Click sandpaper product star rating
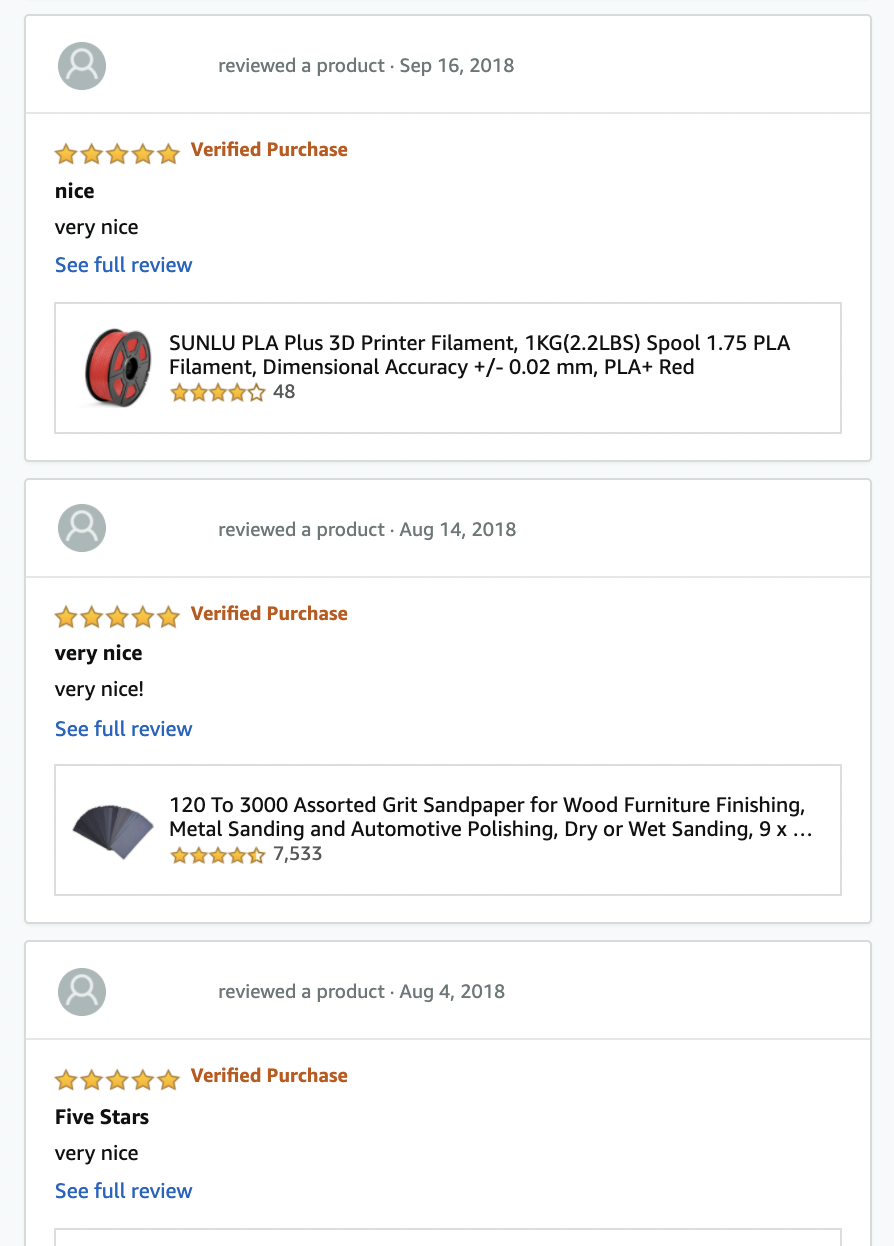Image resolution: width=894 pixels, height=1246 pixels. click(x=218, y=855)
